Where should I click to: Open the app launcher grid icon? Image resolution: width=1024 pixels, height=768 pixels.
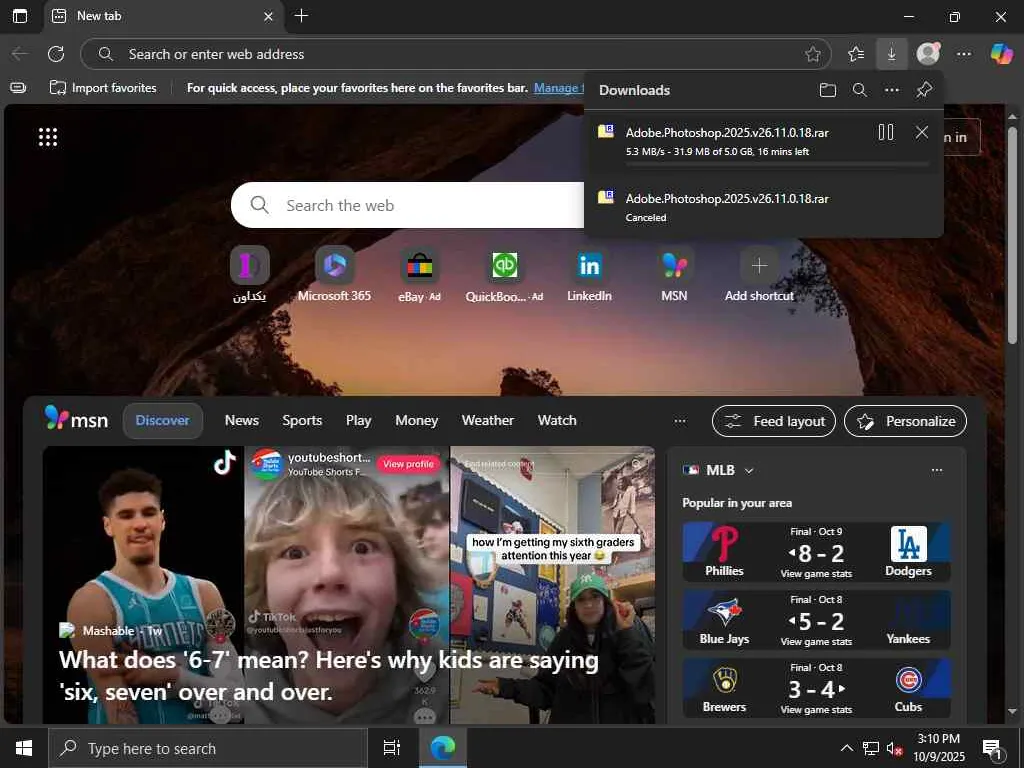click(48, 137)
